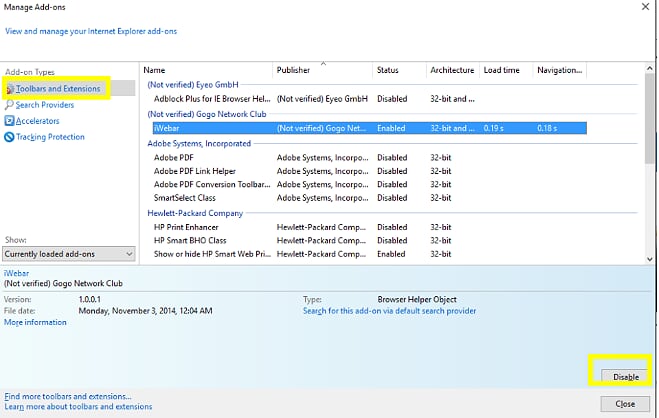Open the Show add-ons dropdown

click(69, 254)
